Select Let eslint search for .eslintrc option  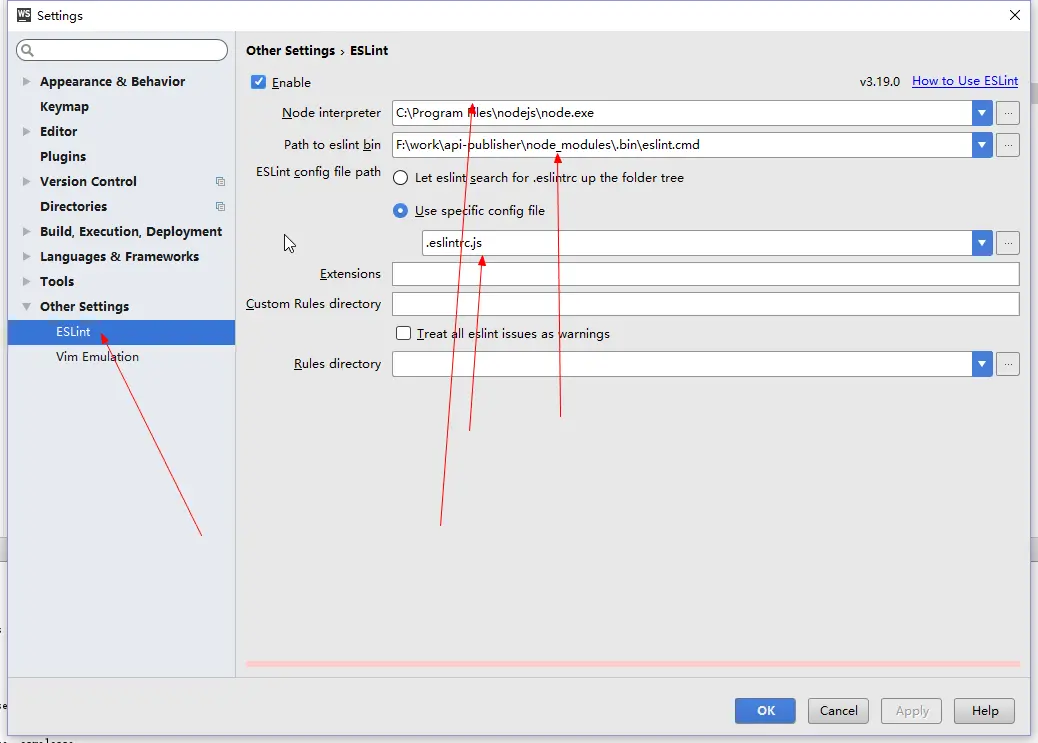401,177
